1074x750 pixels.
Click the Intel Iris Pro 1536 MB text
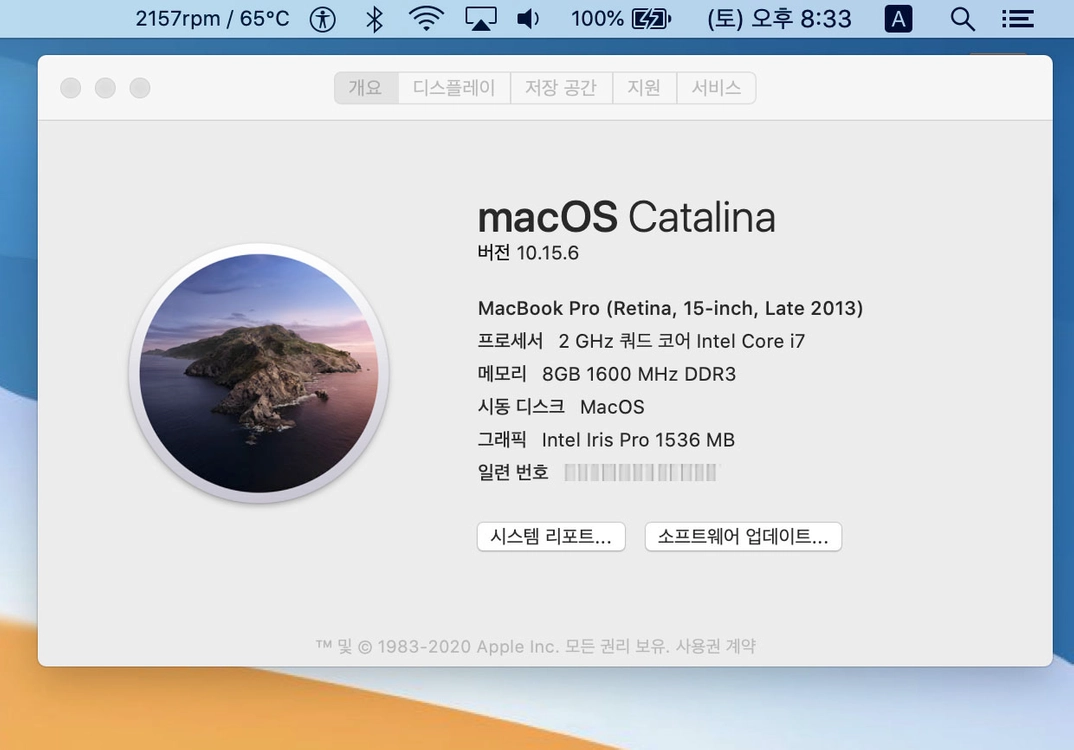pos(638,440)
